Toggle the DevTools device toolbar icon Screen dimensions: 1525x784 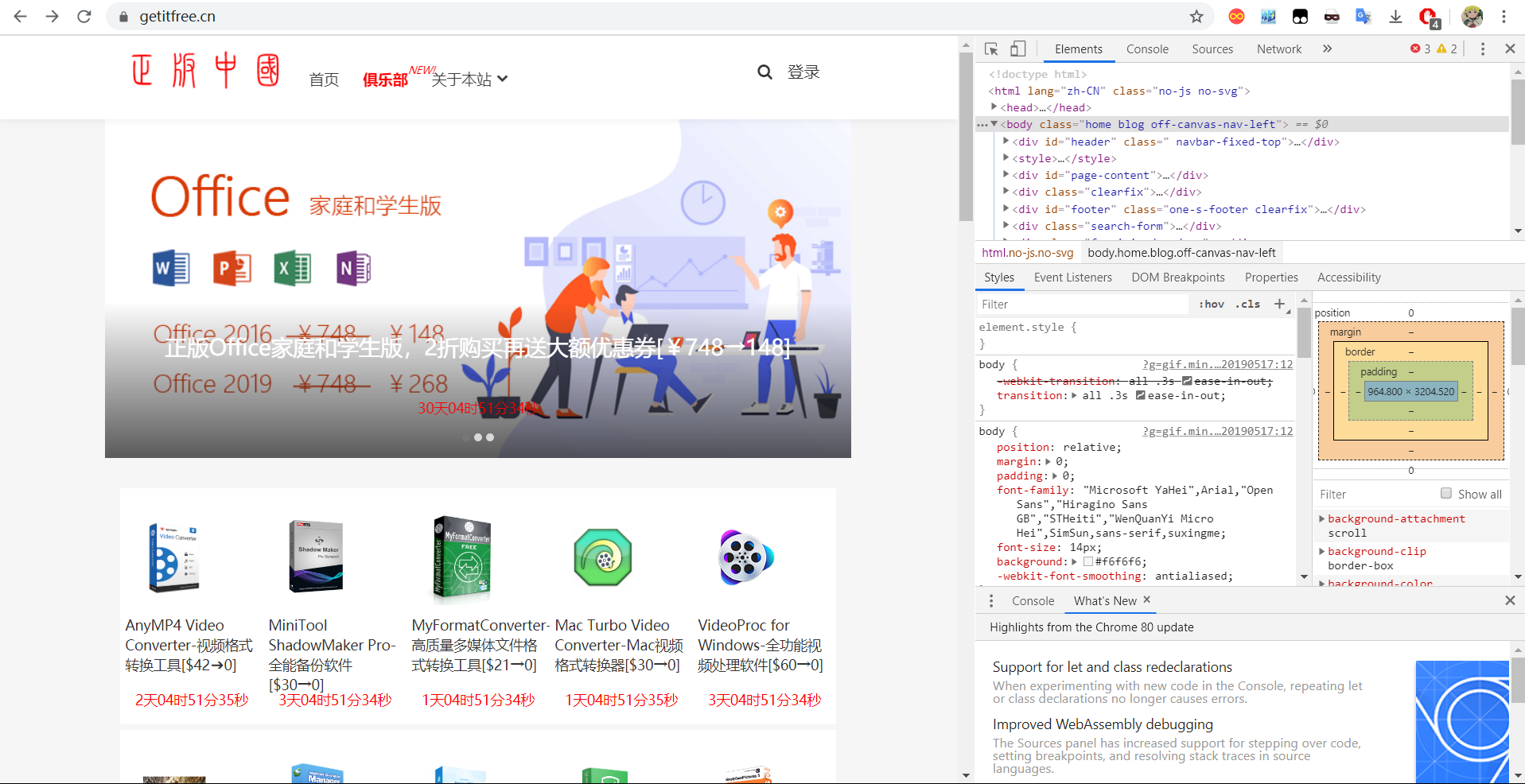pos(1018,49)
